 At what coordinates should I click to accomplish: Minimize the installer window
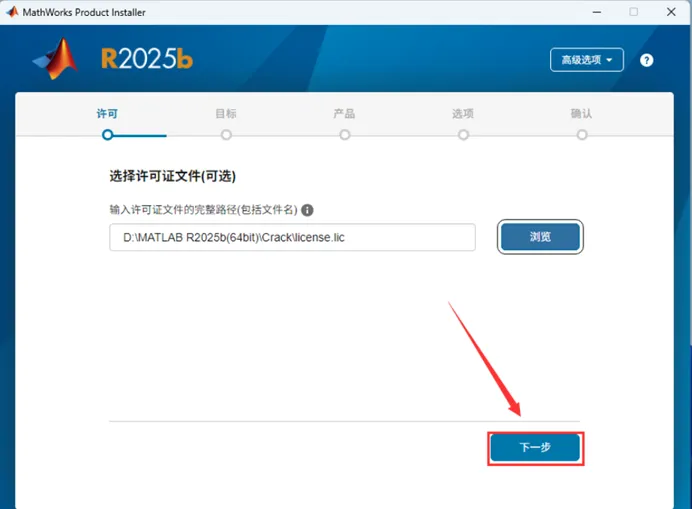[x=597, y=12]
